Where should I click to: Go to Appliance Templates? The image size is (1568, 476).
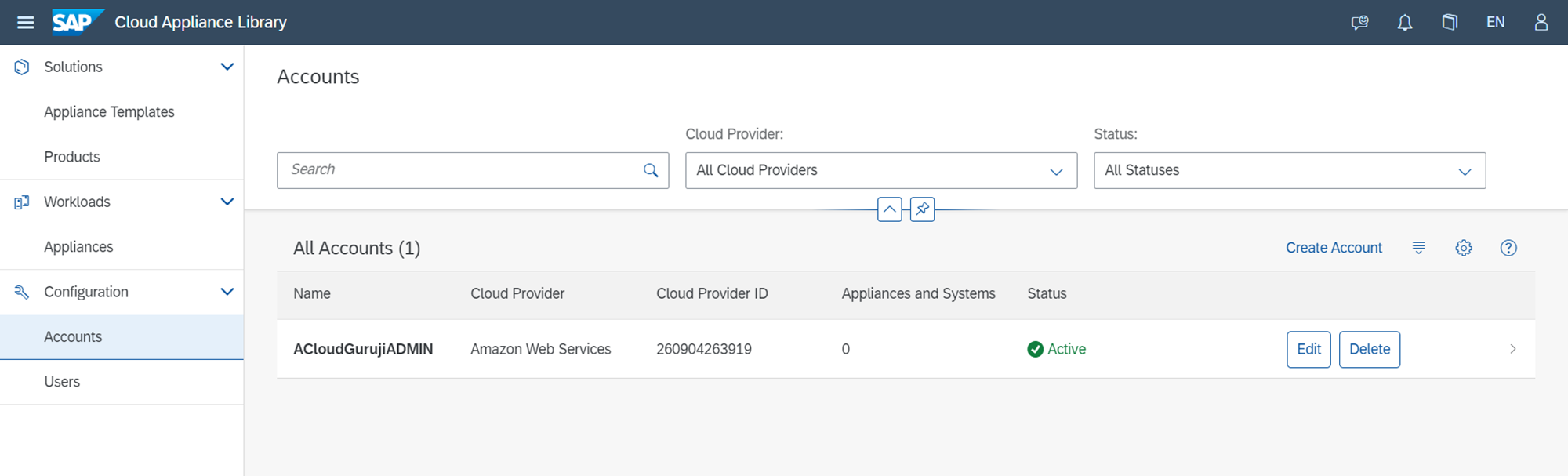109,112
